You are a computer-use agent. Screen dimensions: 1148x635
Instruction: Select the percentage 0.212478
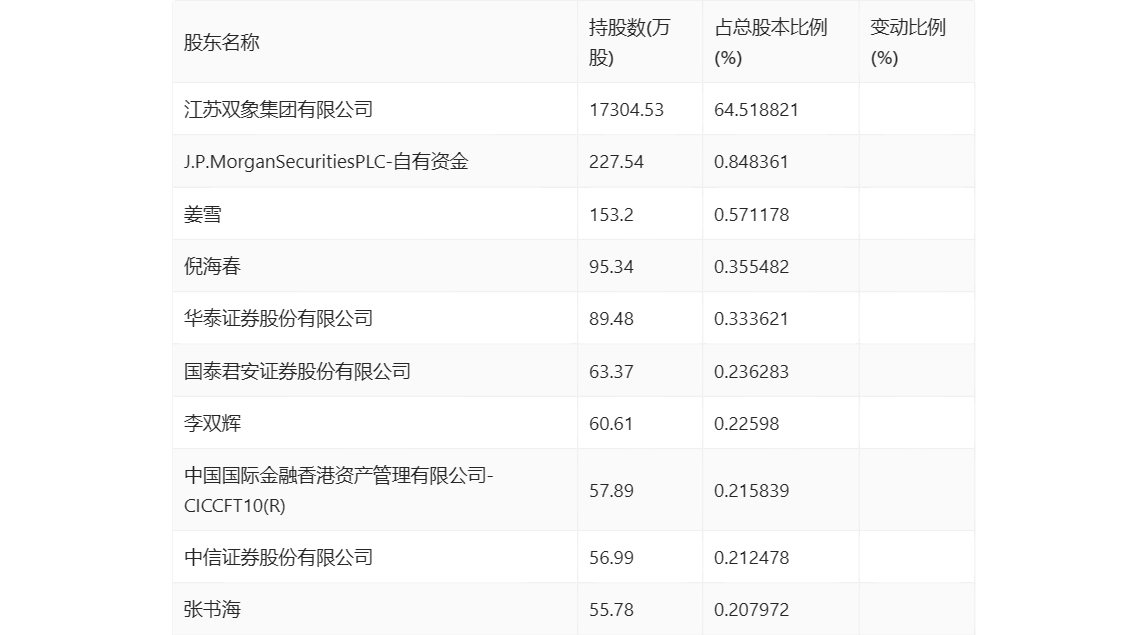(x=752, y=557)
